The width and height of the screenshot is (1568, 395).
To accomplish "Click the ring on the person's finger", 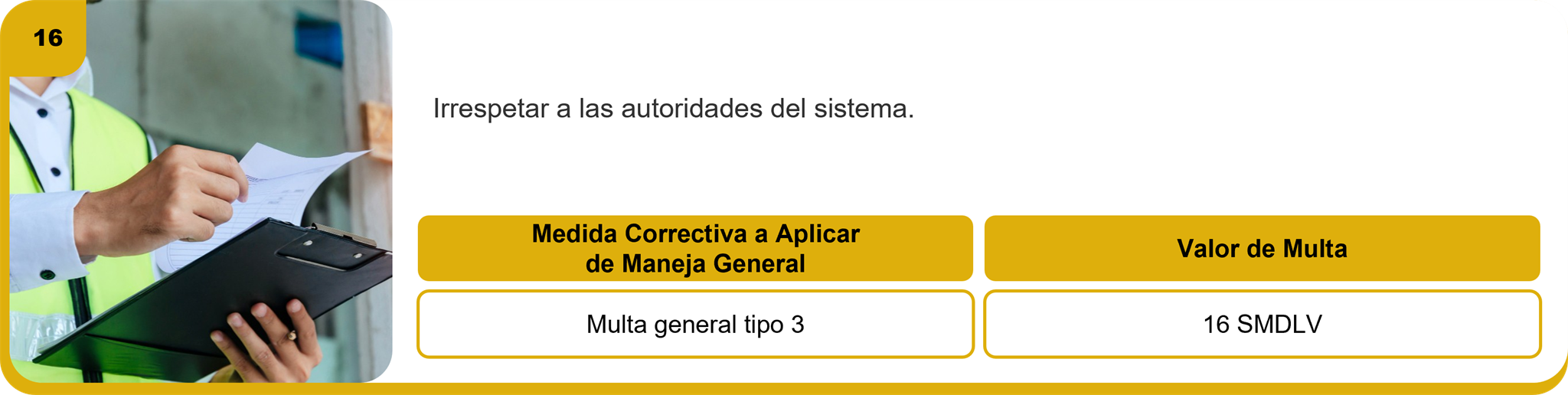I will pos(292,335).
